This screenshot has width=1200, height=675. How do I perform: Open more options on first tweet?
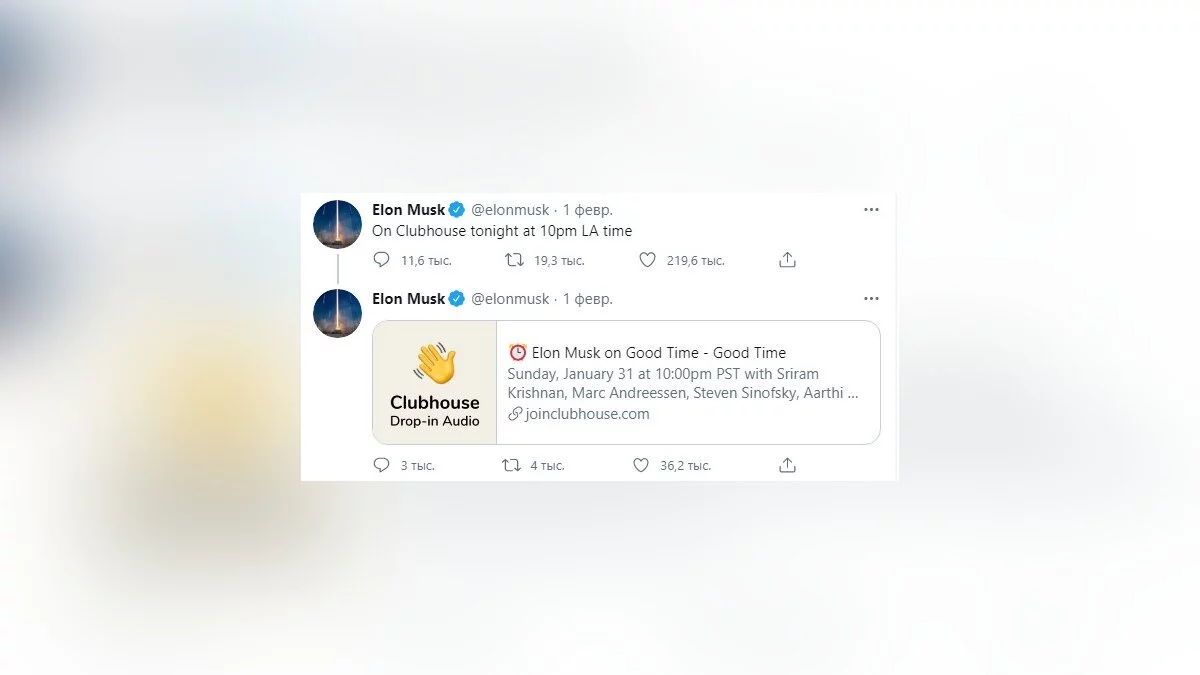(871, 210)
